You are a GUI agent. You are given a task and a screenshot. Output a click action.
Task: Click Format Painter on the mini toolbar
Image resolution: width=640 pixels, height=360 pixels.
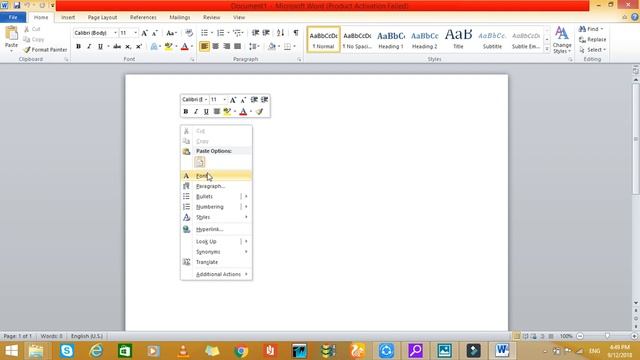[259, 111]
